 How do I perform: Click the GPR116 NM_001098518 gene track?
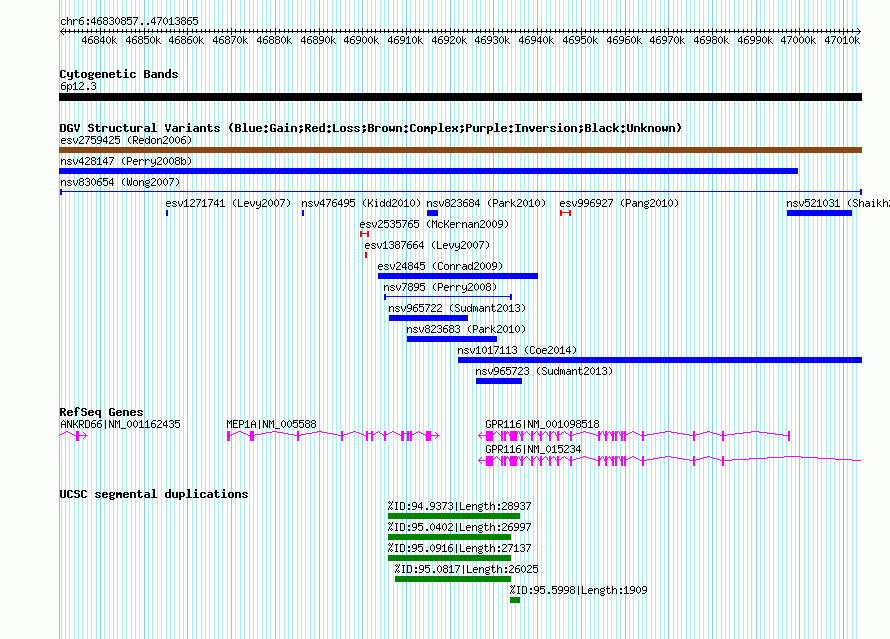[x=635, y=436]
